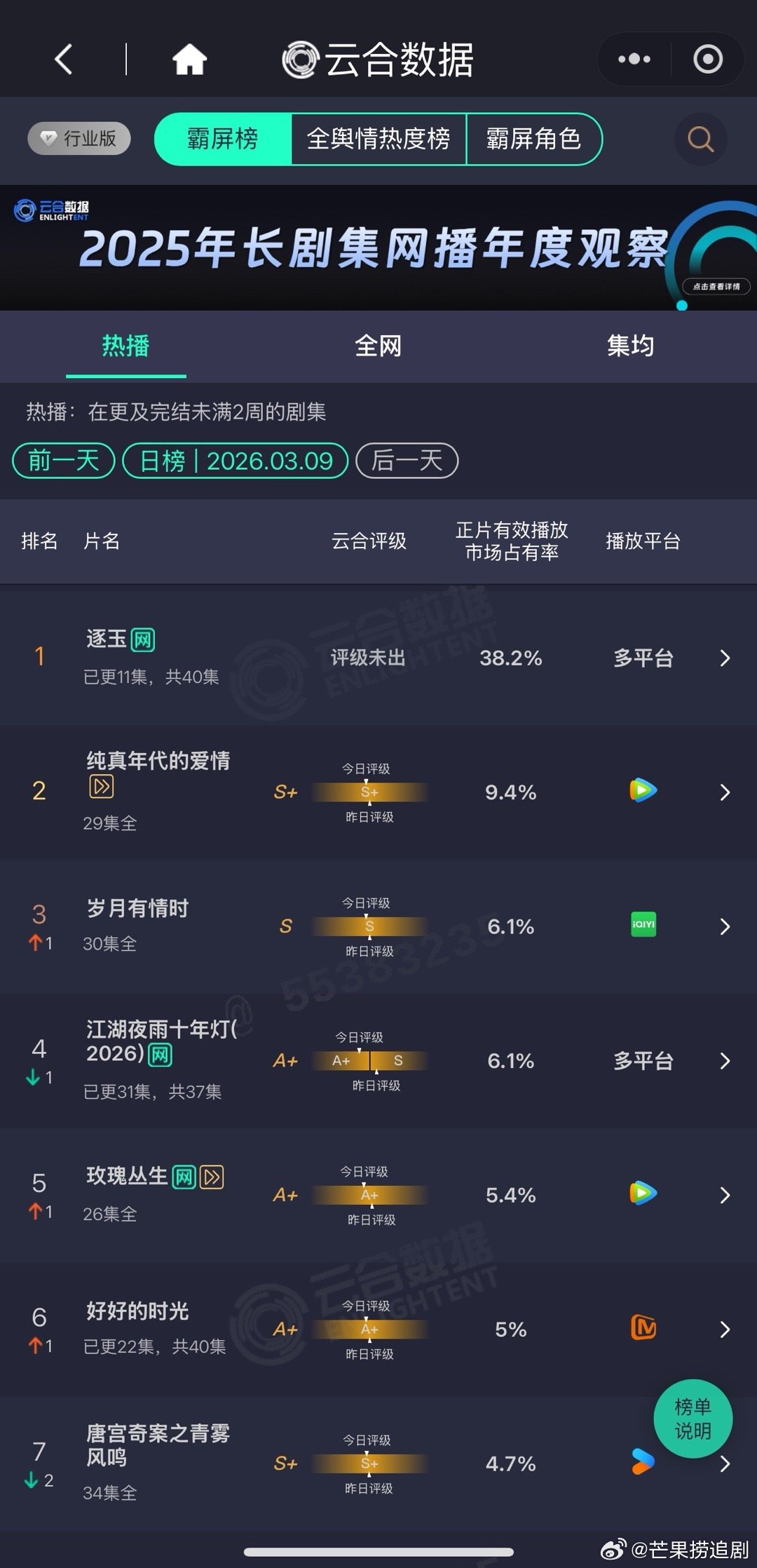Open the three-dot more menu

634,59
